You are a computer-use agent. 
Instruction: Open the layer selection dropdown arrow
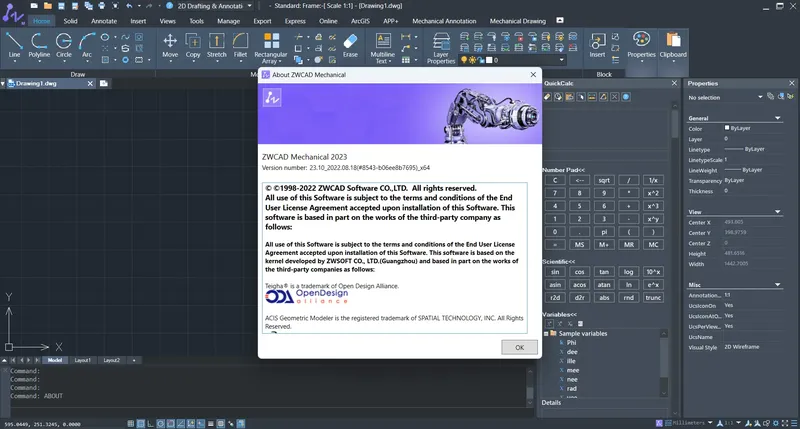561,60
